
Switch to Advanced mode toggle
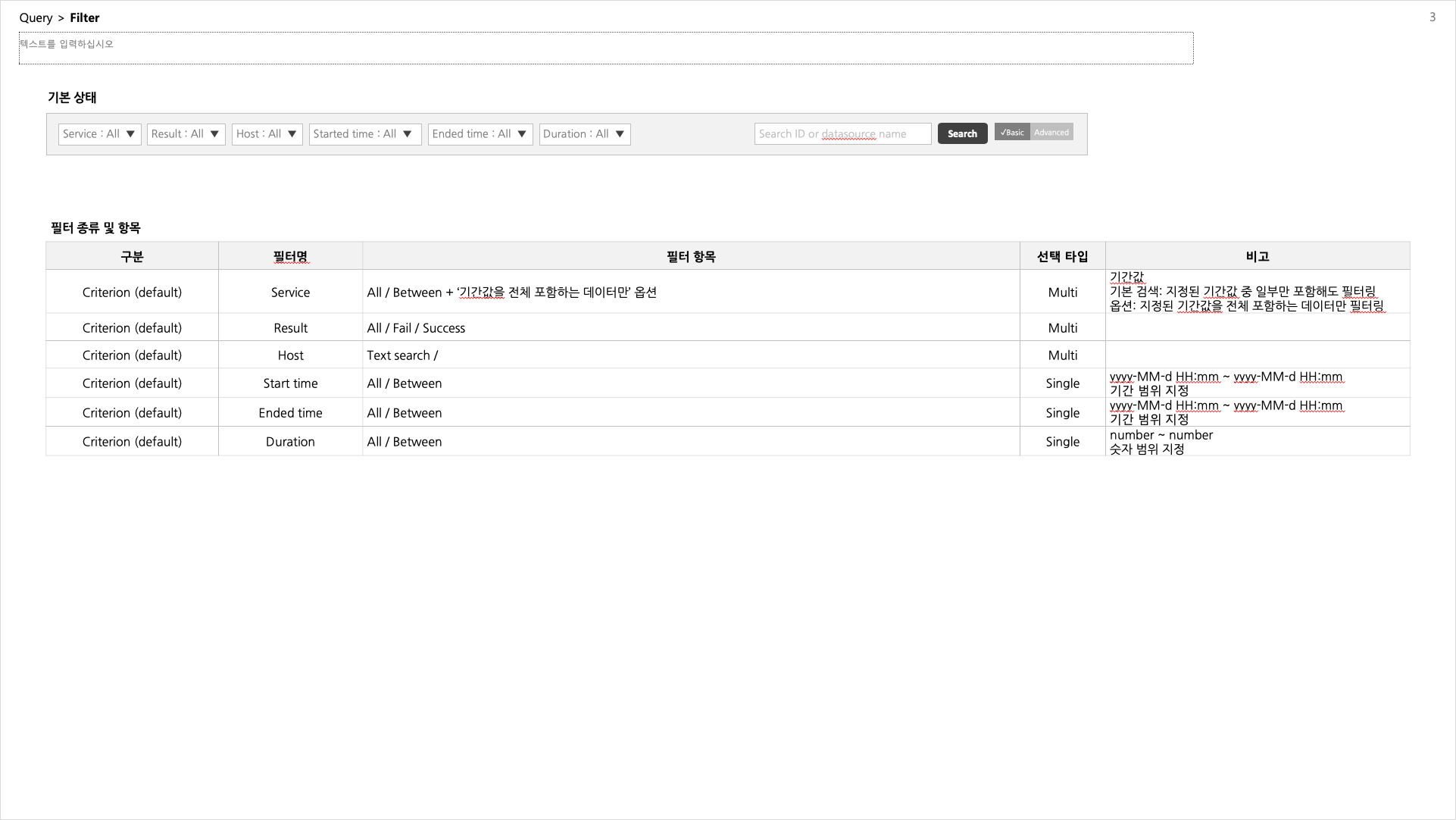(1051, 132)
